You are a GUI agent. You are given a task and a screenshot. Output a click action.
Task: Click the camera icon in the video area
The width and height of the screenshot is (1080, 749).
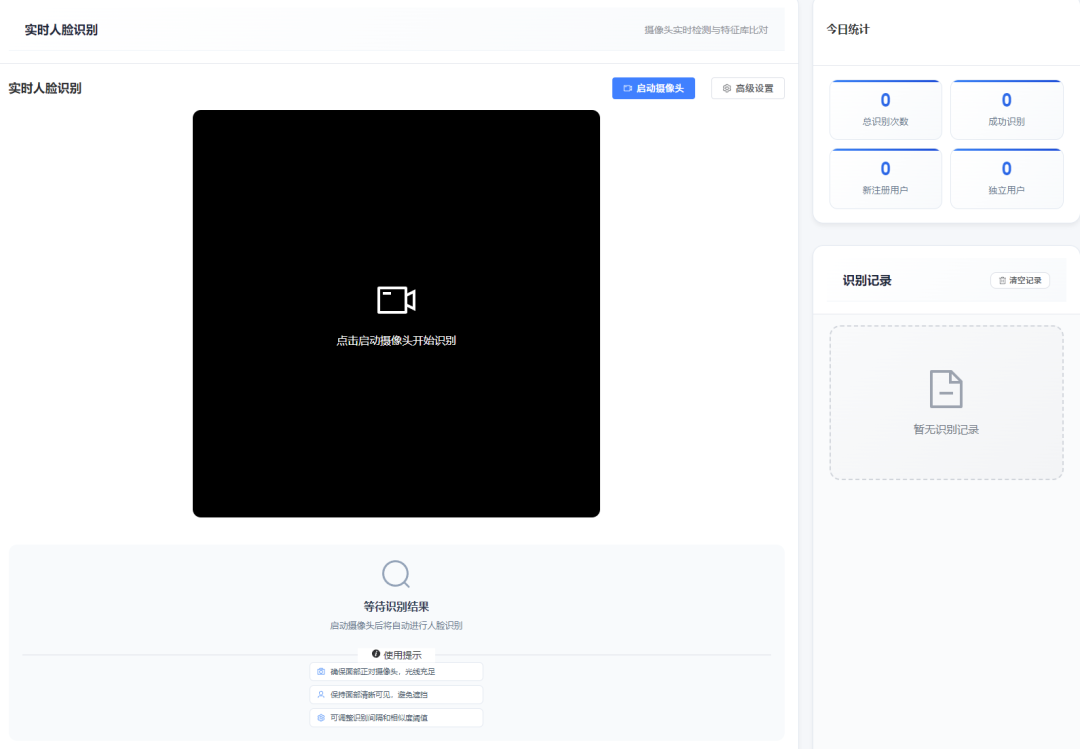coord(396,300)
